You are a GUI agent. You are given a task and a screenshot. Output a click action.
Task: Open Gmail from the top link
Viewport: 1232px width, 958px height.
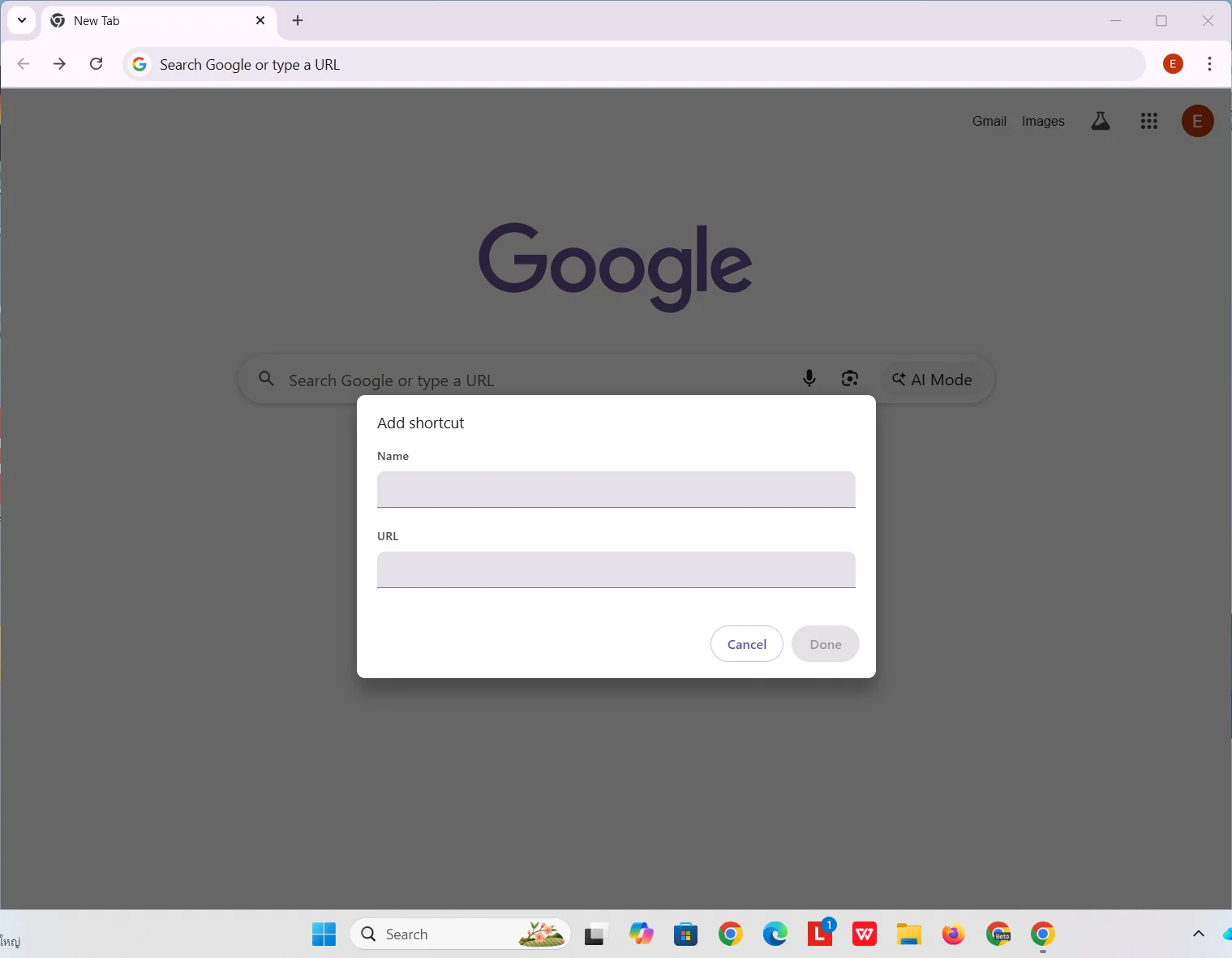(x=989, y=120)
